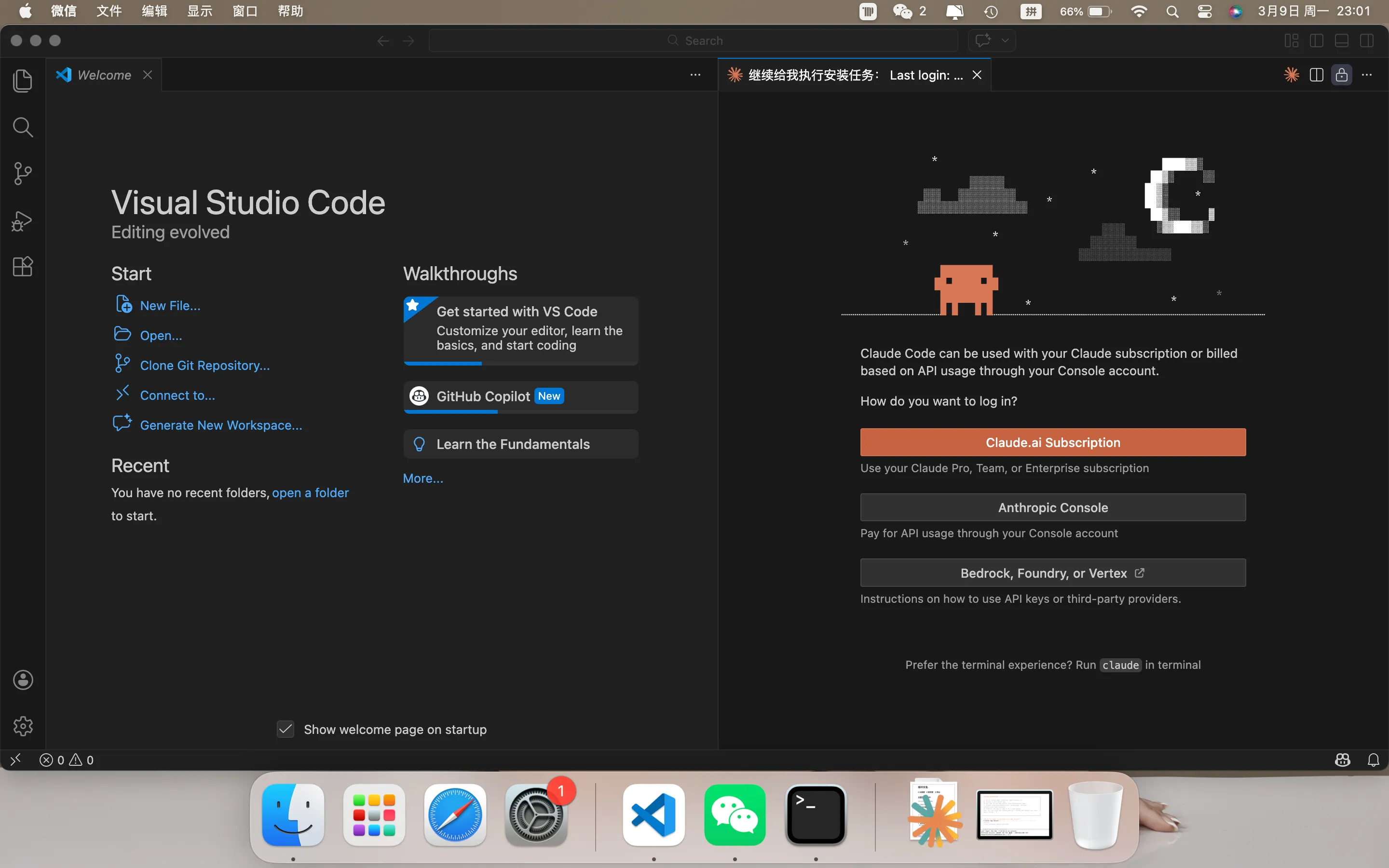Open more actions for Welcome editor group
This screenshot has height=868, width=1389.
point(695,75)
